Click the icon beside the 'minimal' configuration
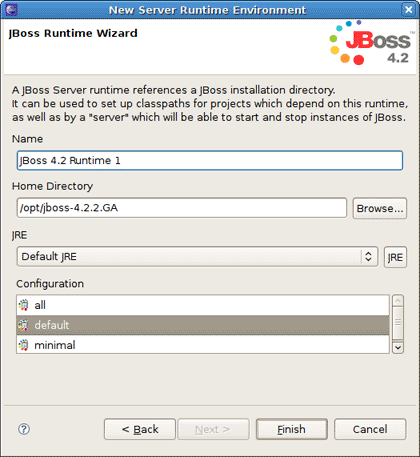This screenshot has width=420, height=457. tap(23, 345)
